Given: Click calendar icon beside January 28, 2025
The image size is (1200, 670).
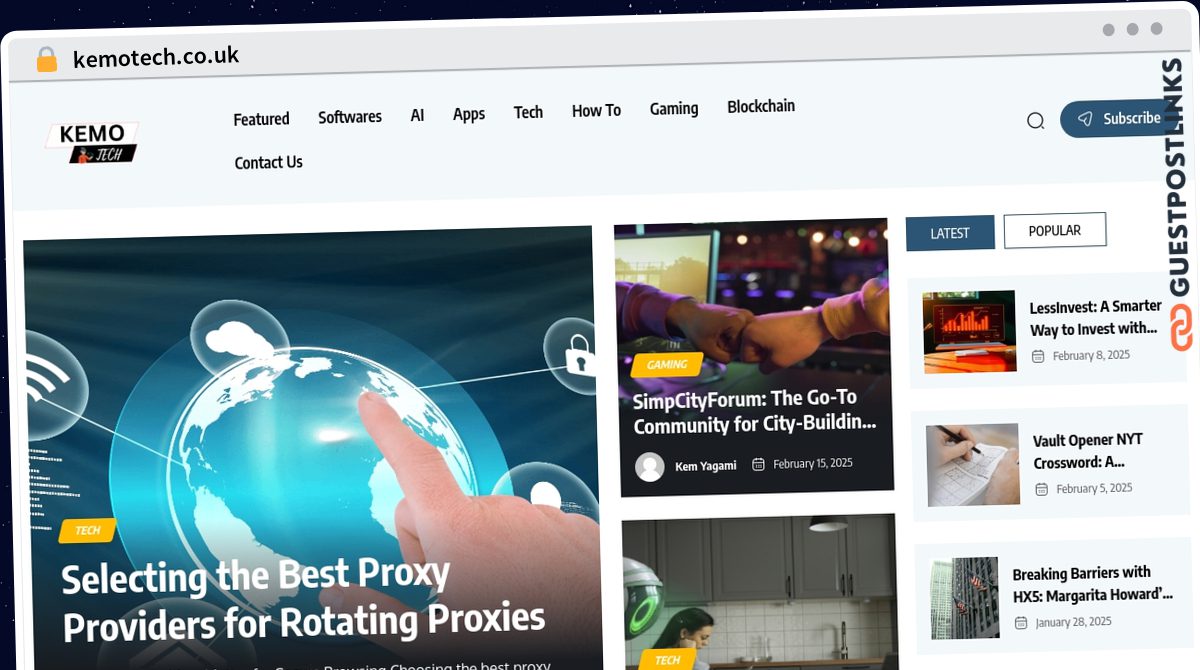Looking at the screenshot, I should (x=1021, y=623).
